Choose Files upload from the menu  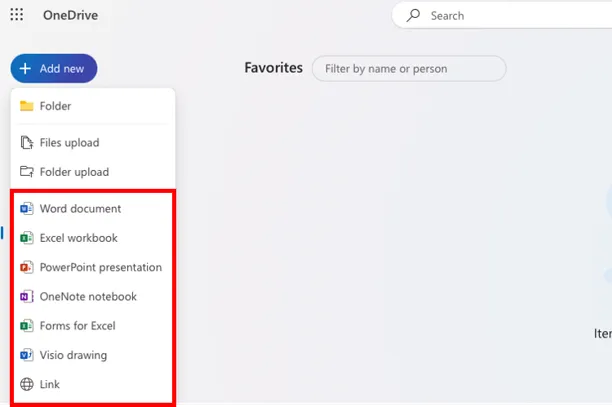pyautogui.click(x=69, y=143)
